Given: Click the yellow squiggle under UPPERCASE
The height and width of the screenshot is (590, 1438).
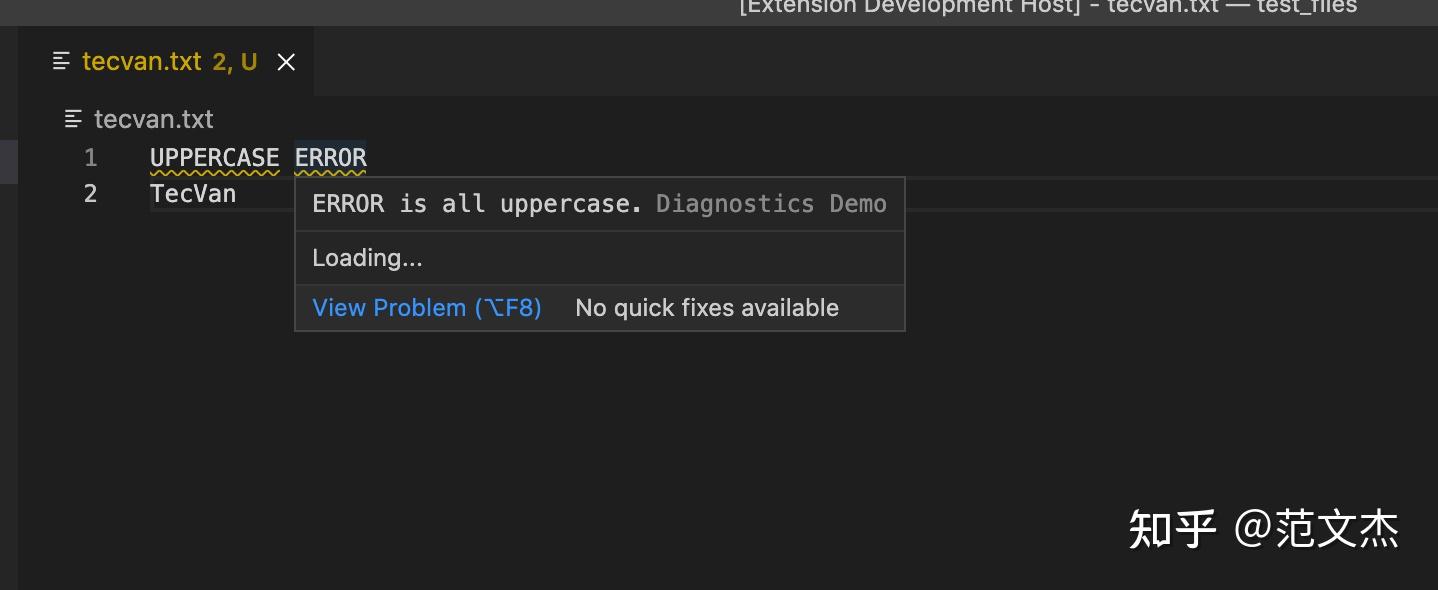Looking at the screenshot, I should pos(214,170).
